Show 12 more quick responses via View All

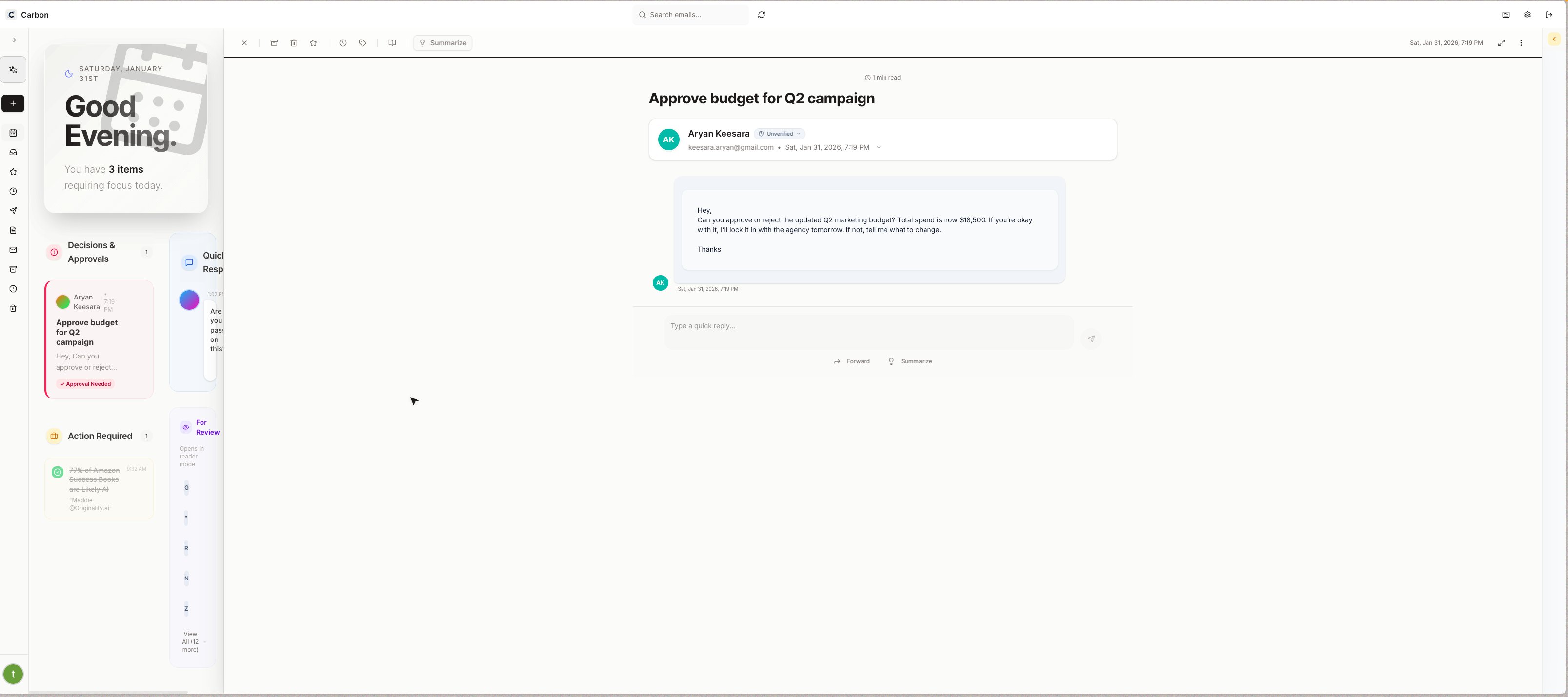pos(190,641)
